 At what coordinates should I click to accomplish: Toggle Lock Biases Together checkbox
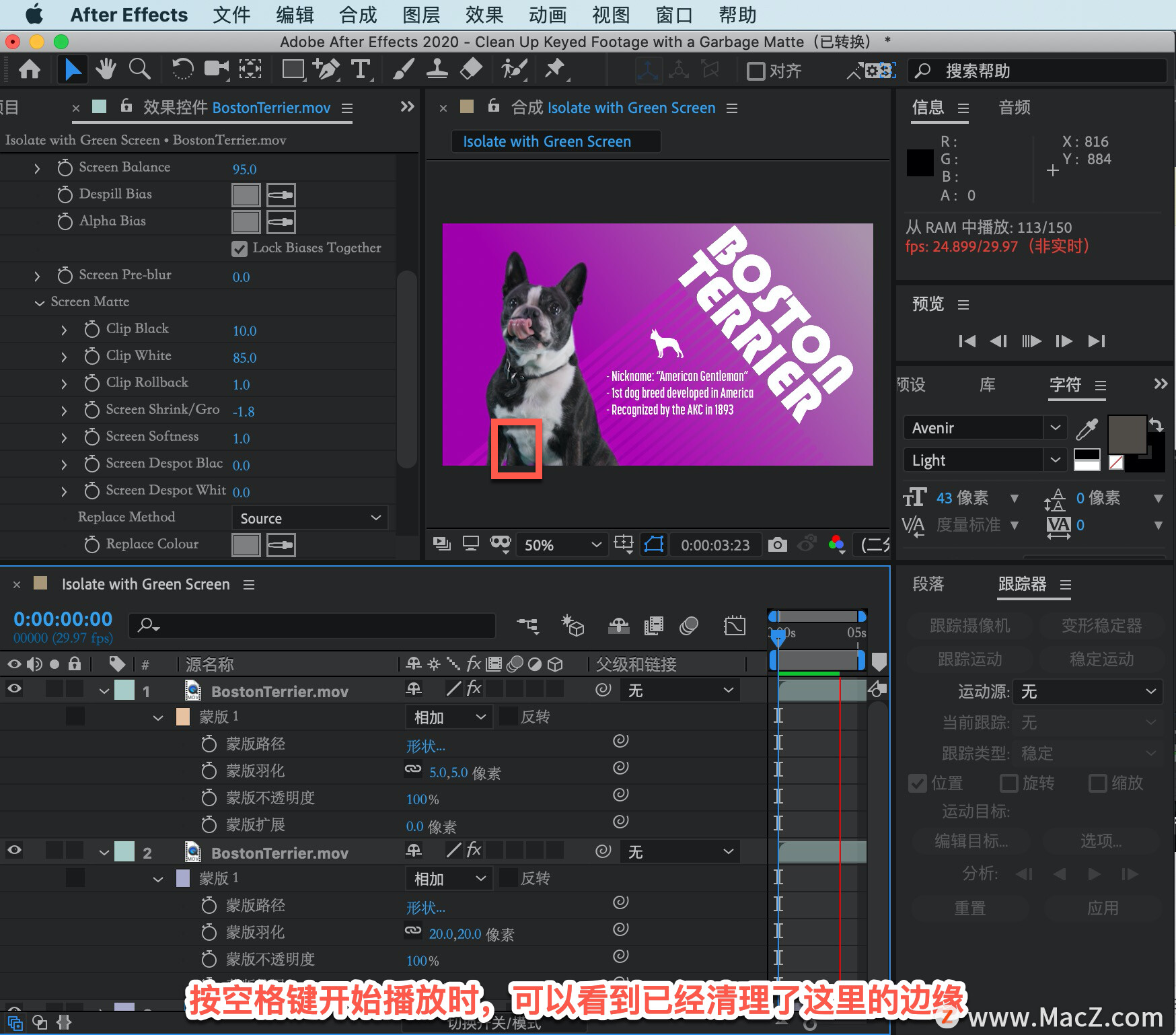239,248
